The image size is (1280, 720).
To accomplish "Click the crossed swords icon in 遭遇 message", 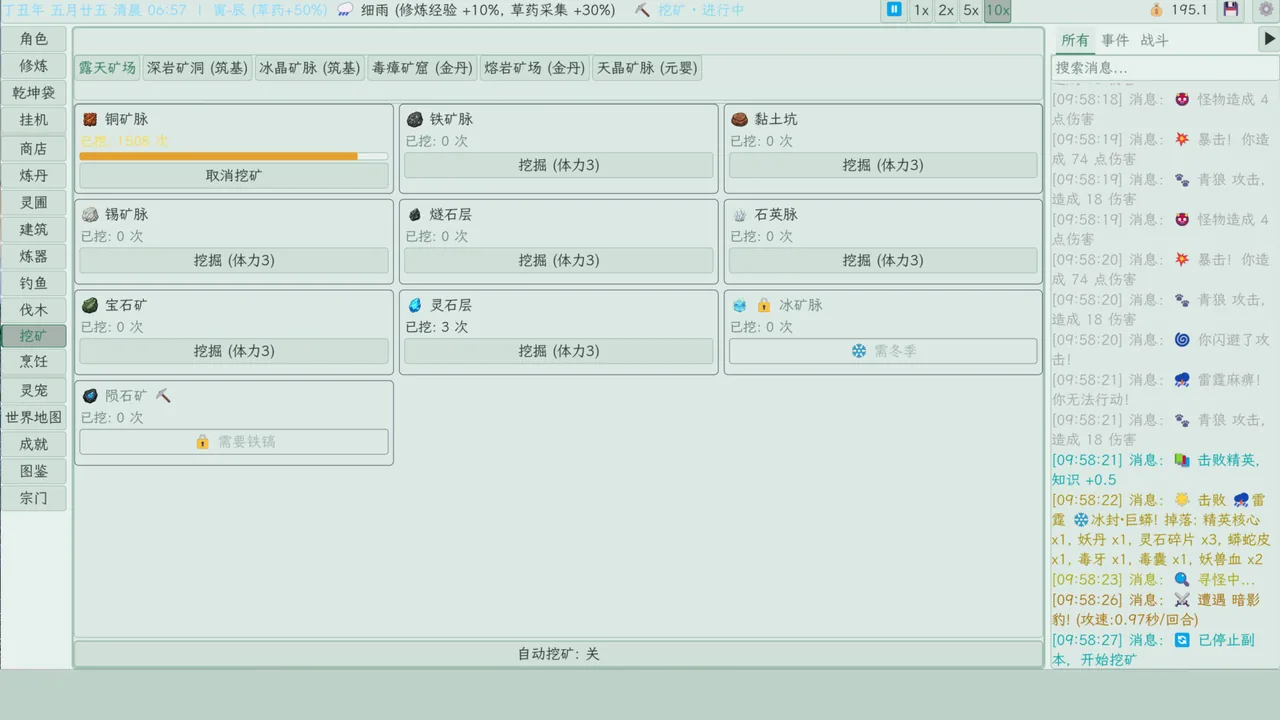I will click(1182, 600).
